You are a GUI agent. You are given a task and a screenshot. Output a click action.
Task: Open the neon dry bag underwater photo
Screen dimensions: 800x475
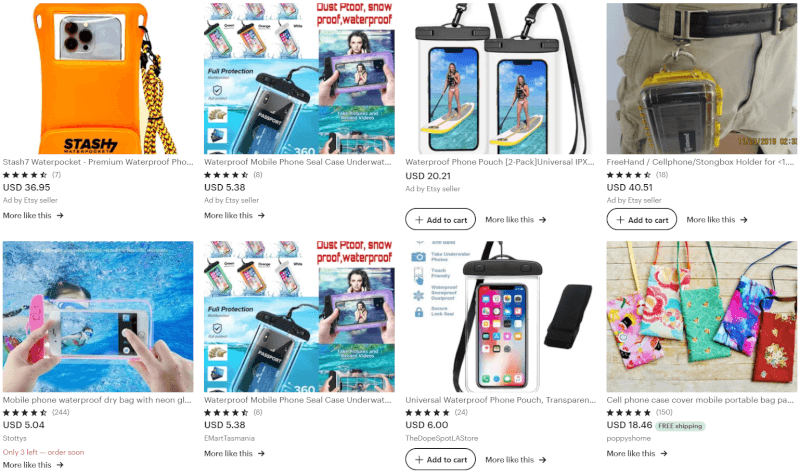[98, 316]
